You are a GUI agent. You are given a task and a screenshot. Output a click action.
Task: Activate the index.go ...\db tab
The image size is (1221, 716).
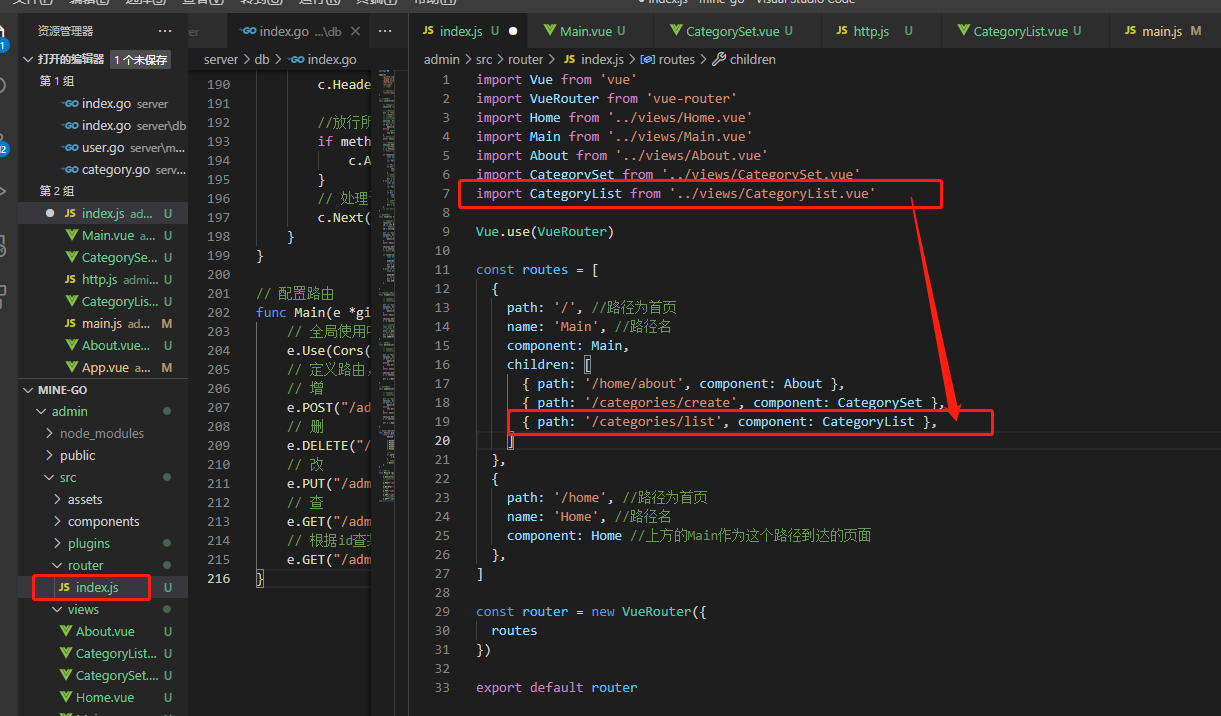coord(298,32)
